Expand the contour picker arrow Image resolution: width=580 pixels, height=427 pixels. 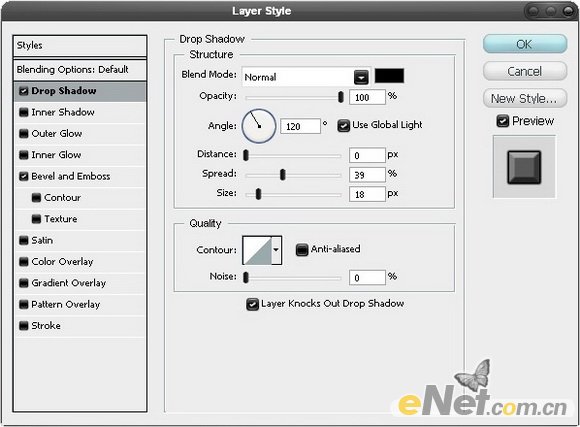(277, 250)
